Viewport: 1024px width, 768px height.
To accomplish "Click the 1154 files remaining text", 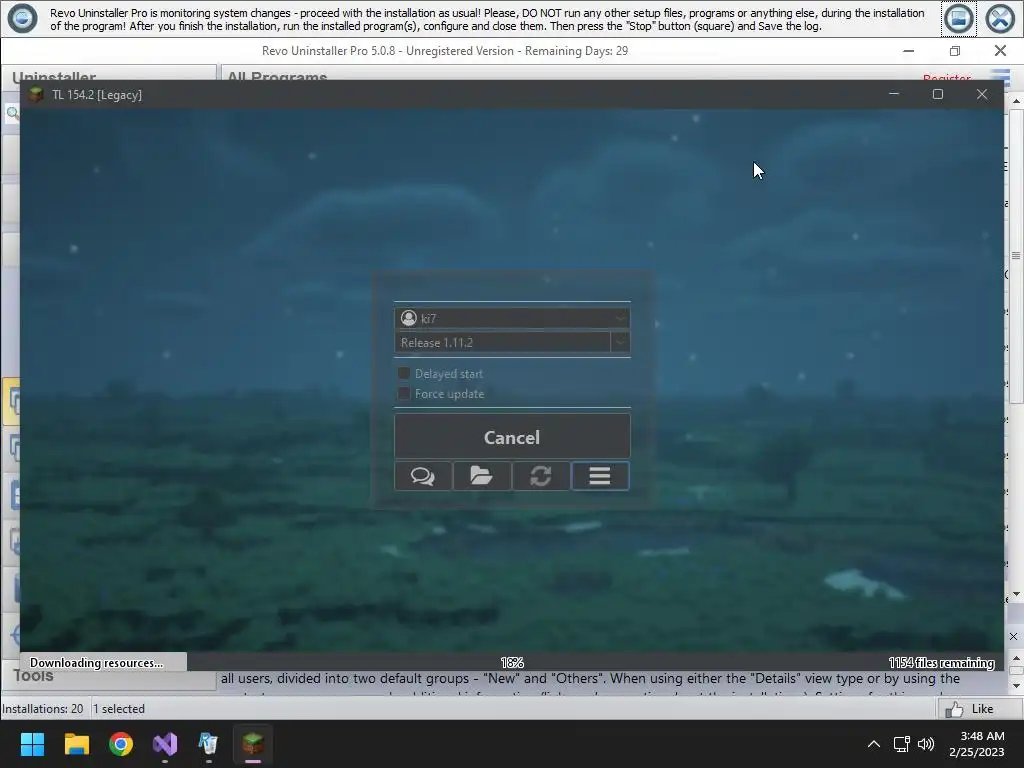I will click(x=941, y=662).
